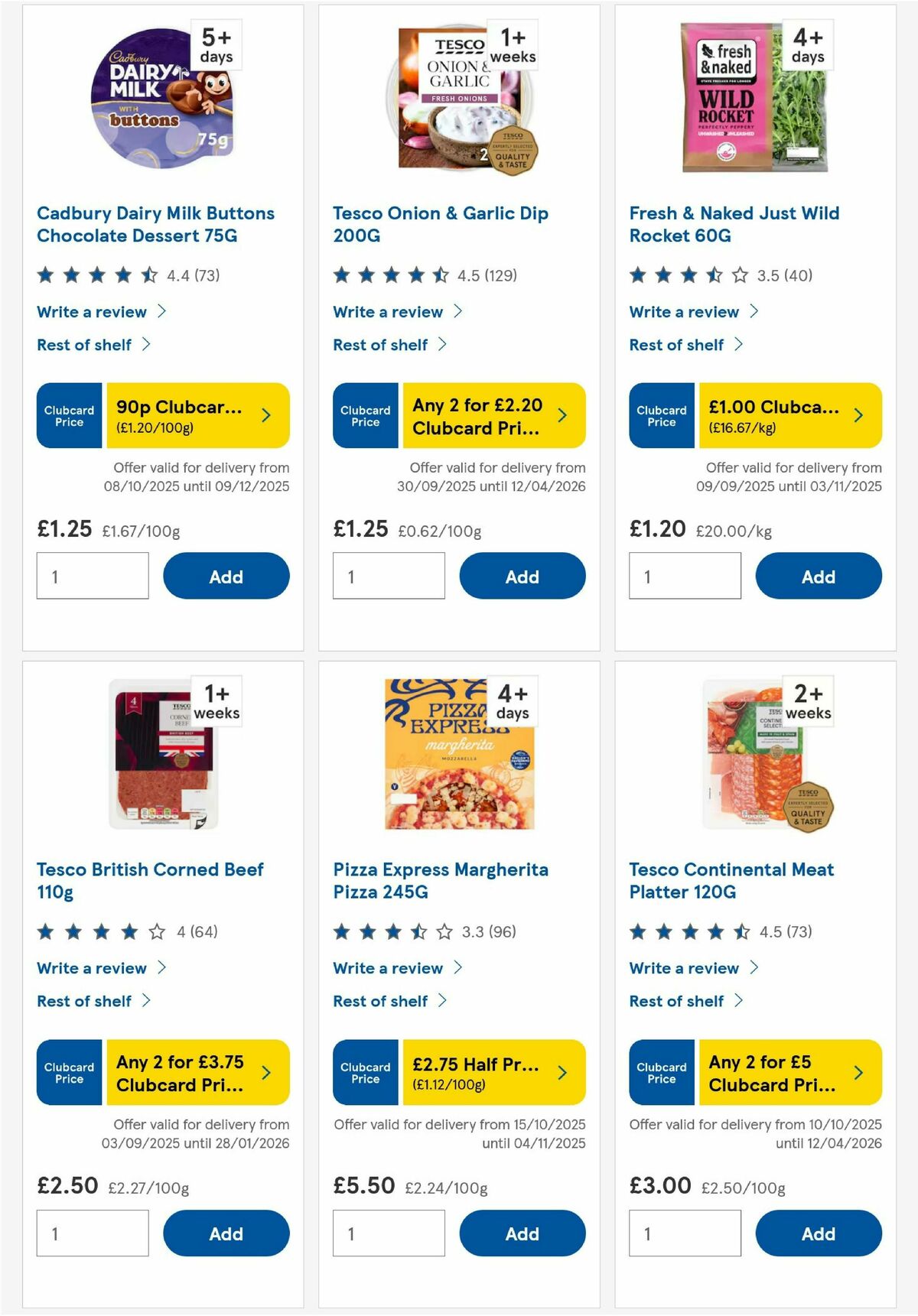Select quantity field under Onion & Garlic Dip

388,575
